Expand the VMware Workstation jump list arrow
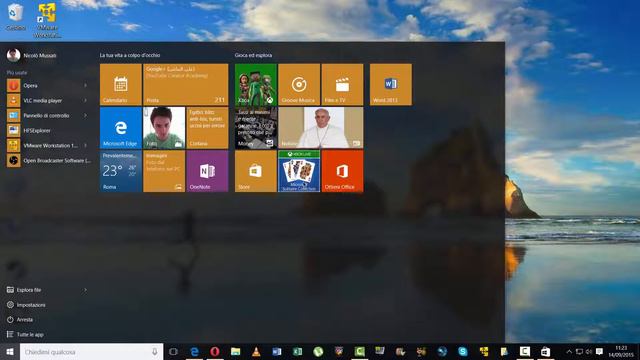This screenshot has height=360, width=640. 86,145
